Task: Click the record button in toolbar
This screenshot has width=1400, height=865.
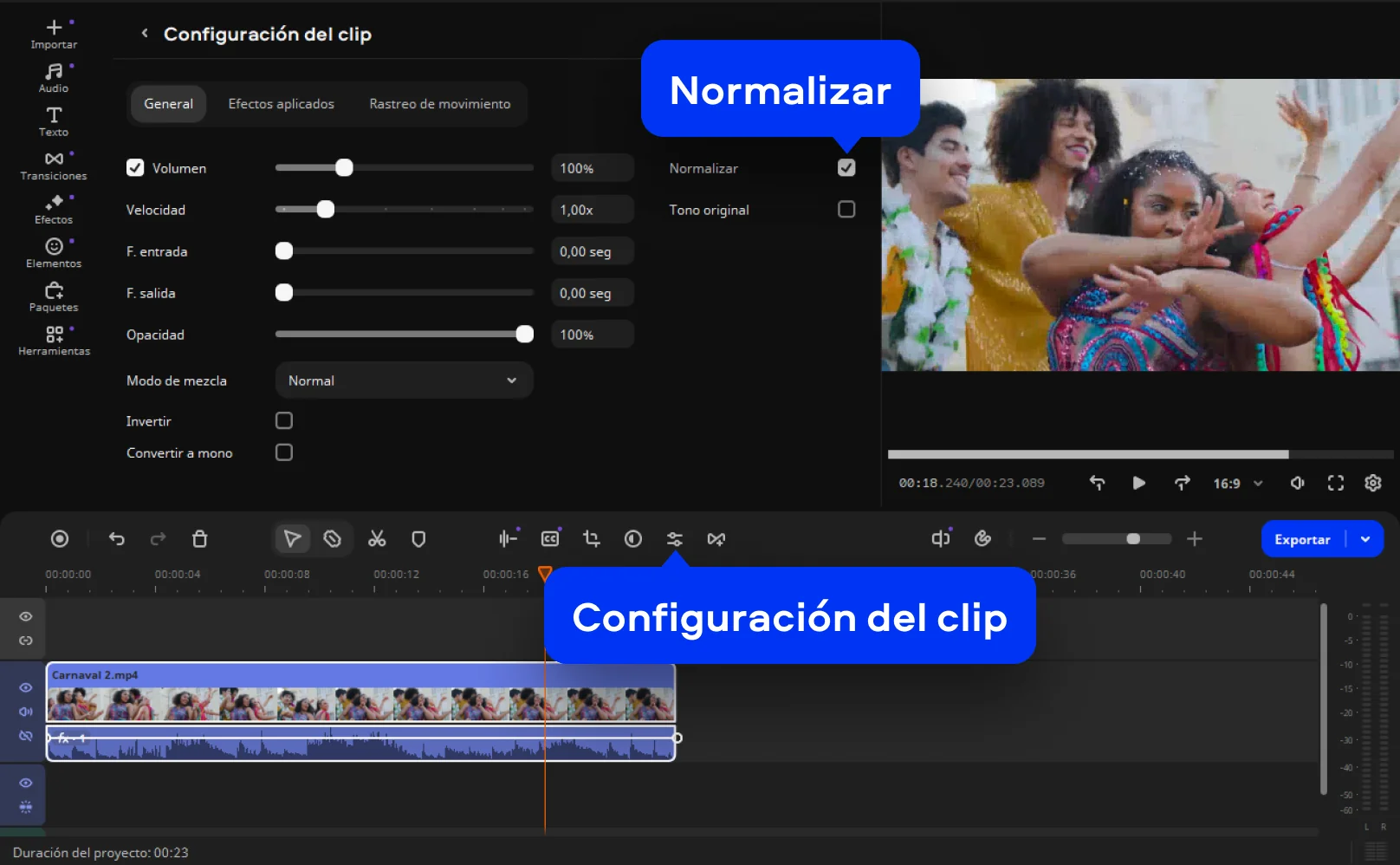Action: point(60,539)
